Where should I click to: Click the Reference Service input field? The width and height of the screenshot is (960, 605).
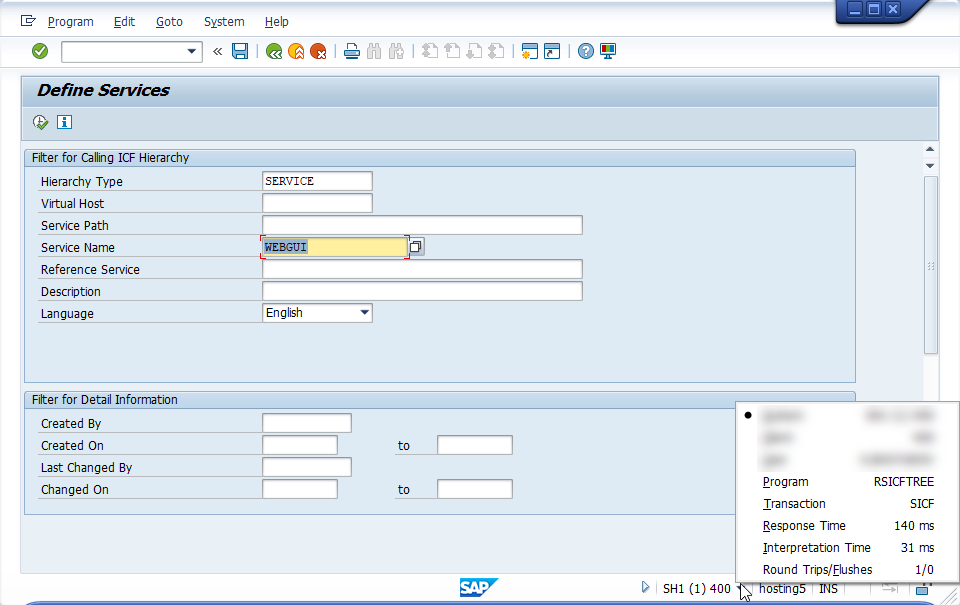coord(422,269)
